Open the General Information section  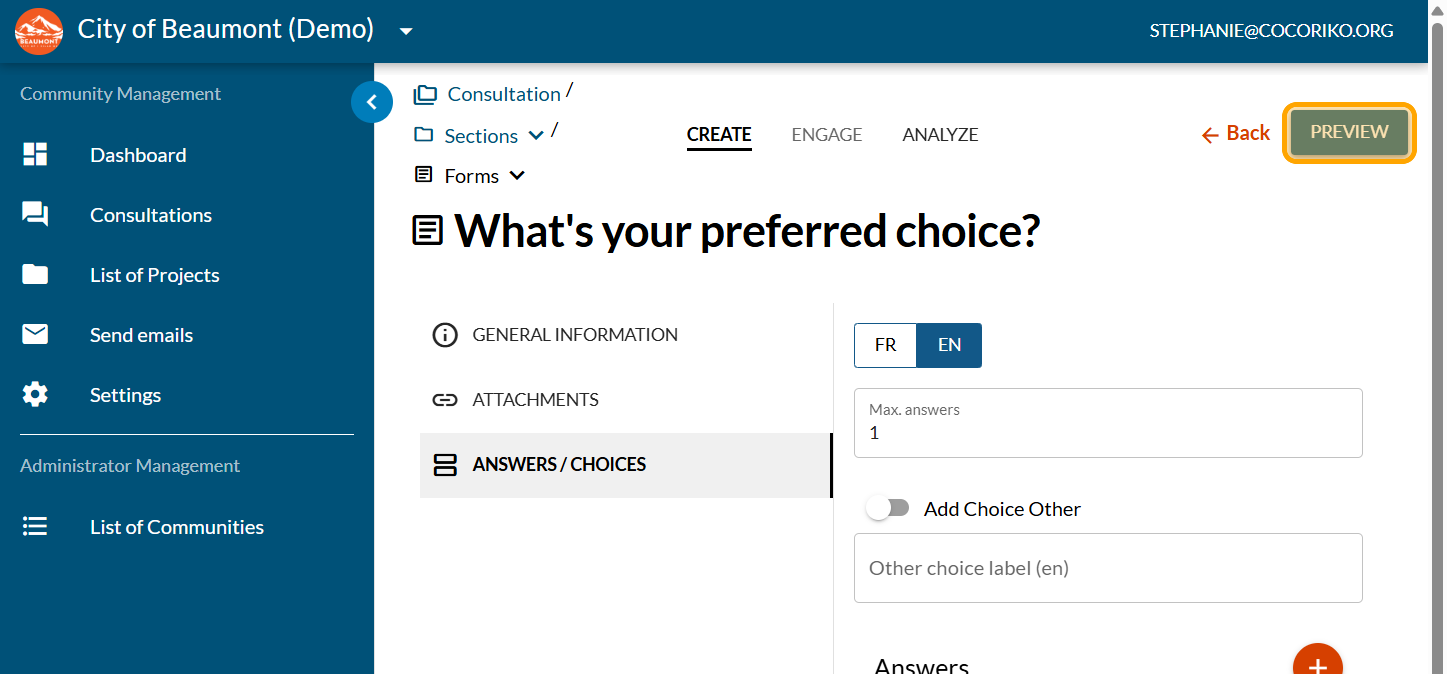click(575, 335)
